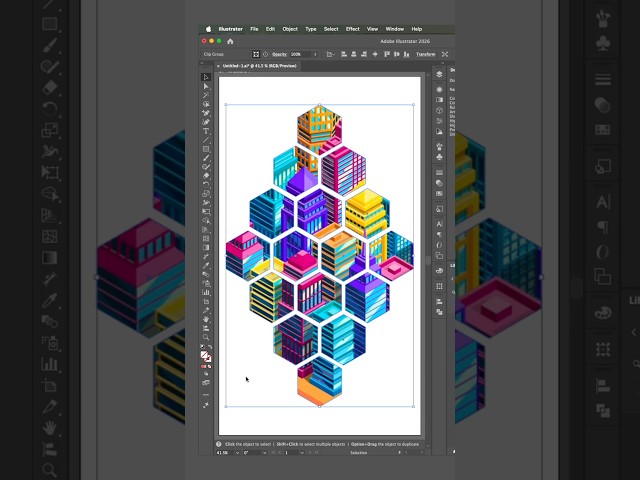
Task: Select the Rectangle tool
Action: pyautogui.click(x=206, y=149)
